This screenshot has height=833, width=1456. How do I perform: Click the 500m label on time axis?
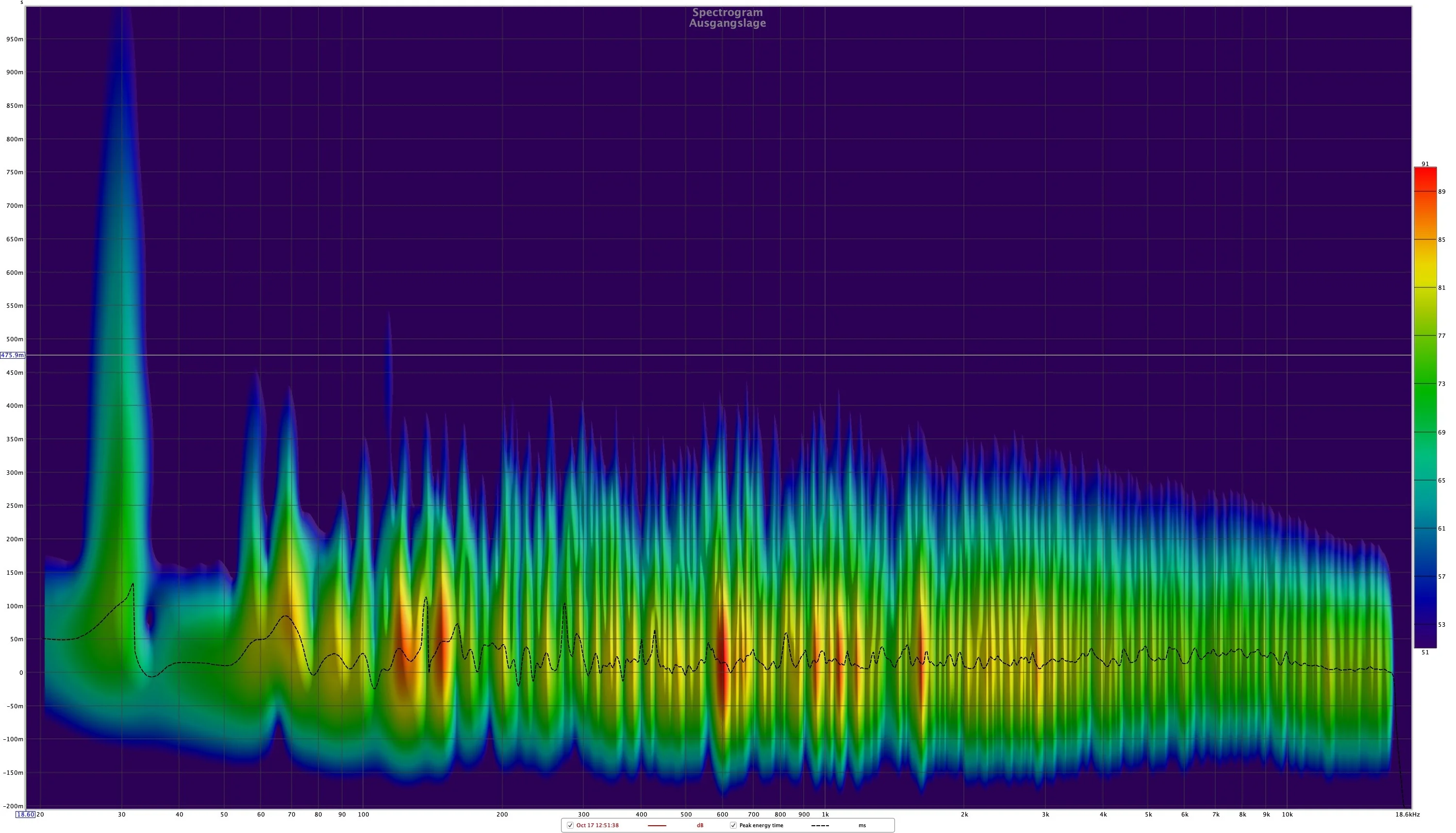[x=15, y=339]
